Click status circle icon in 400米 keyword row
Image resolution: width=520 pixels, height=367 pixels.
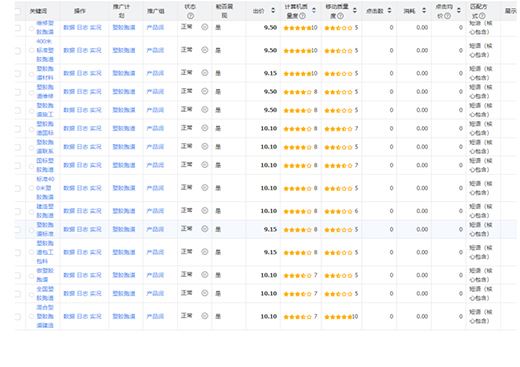point(205,50)
